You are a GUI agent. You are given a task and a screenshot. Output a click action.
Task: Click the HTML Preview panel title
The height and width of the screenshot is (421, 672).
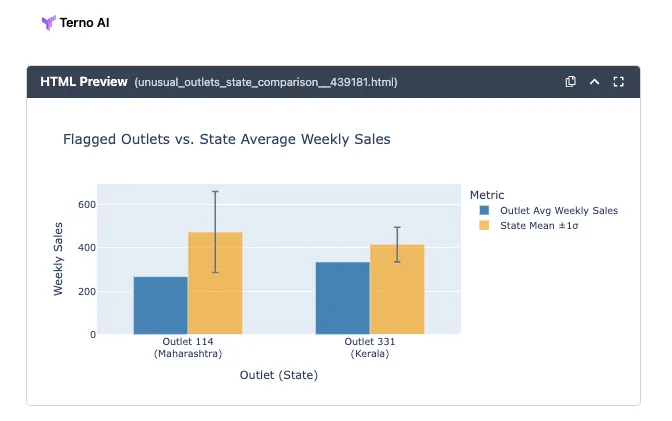pyautogui.click(x=84, y=82)
